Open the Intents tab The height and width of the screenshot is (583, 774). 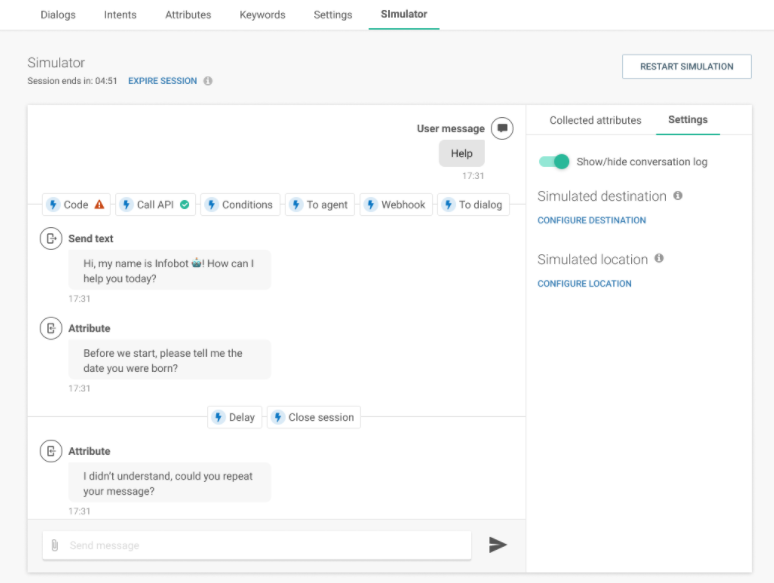(x=120, y=15)
